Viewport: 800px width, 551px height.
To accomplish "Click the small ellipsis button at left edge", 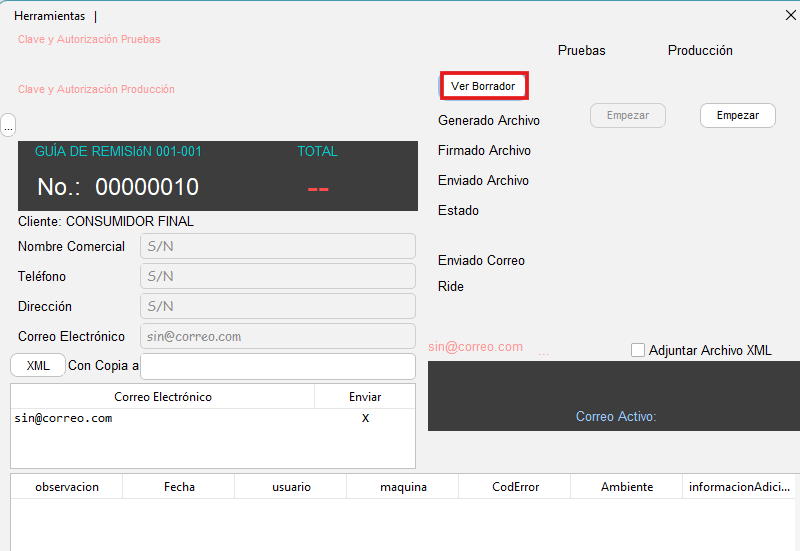I will click(x=8, y=126).
